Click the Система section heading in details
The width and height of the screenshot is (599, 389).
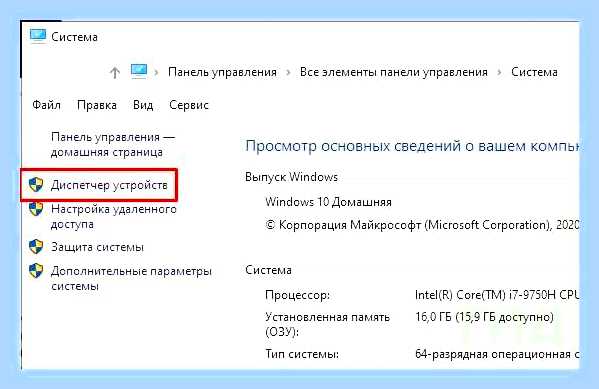(268, 270)
